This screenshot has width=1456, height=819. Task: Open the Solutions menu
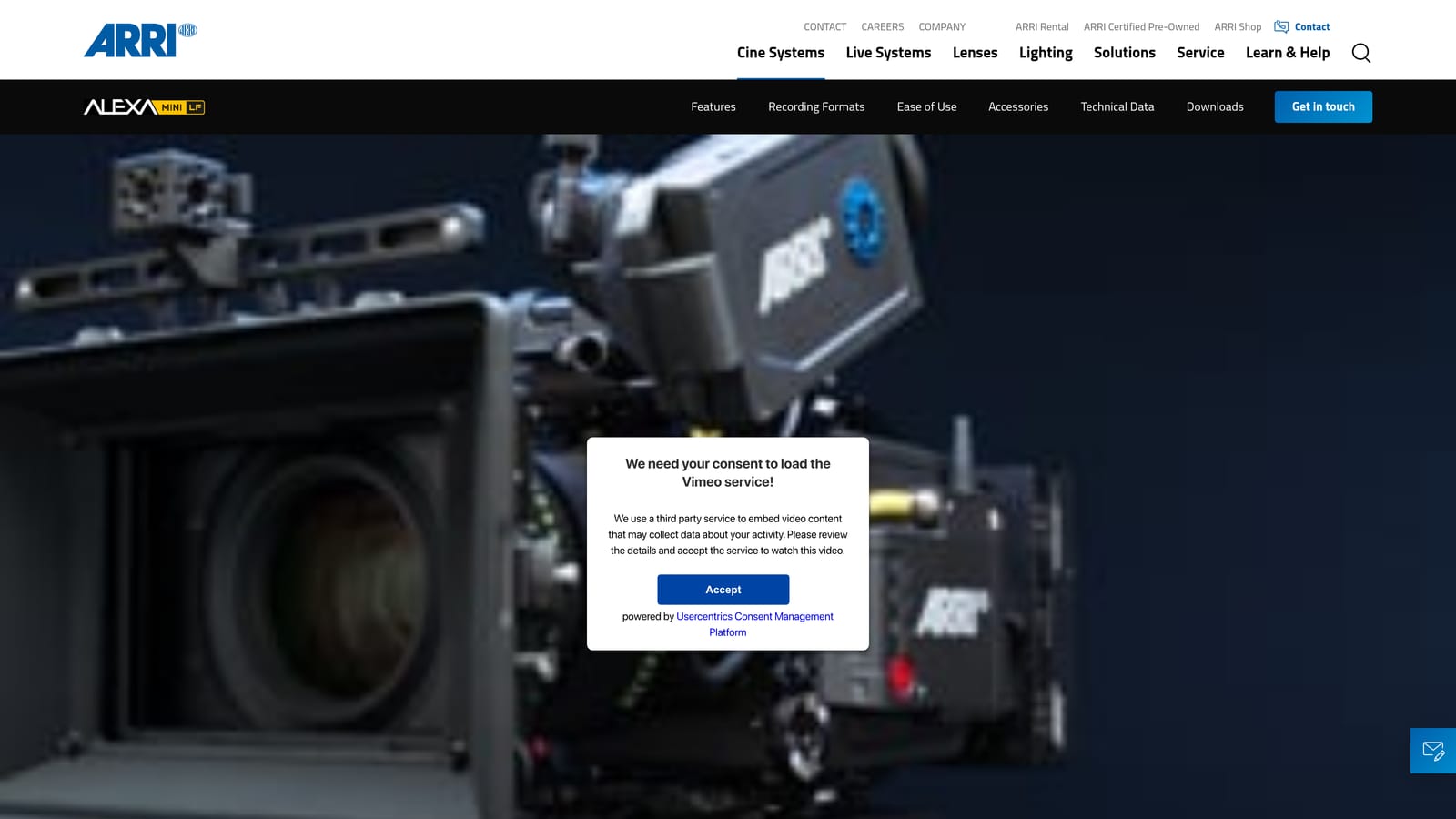1125,53
